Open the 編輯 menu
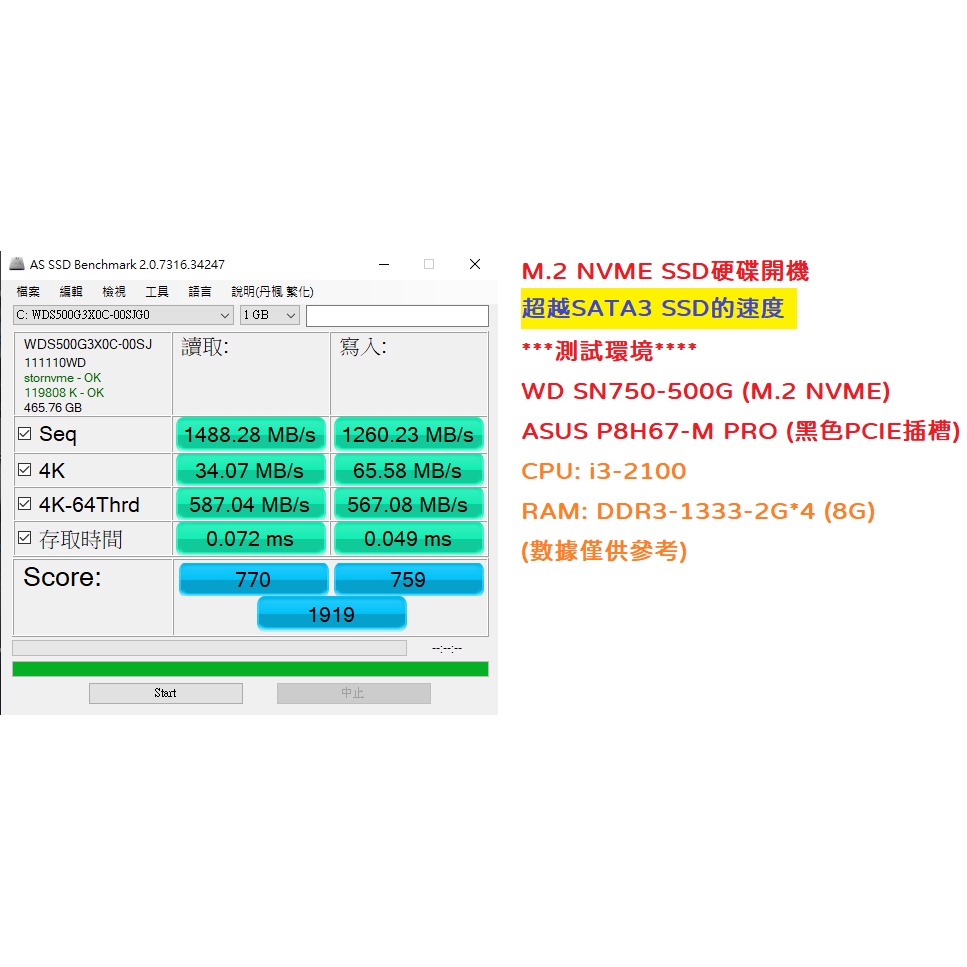The height and width of the screenshot is (967, 967). [71, 292]
